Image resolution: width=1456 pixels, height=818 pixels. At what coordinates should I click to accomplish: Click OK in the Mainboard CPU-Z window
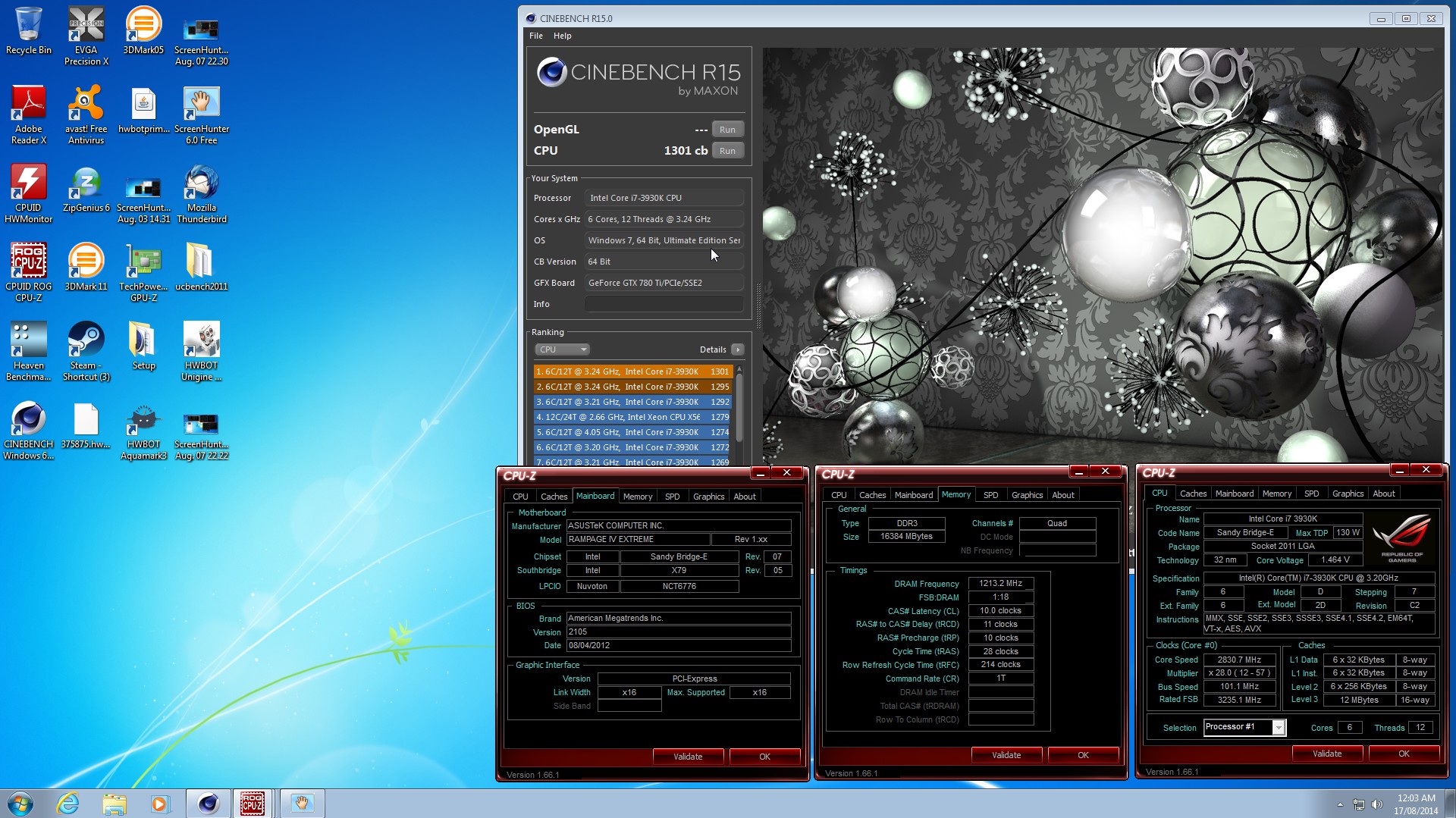[x=765, y=757]
